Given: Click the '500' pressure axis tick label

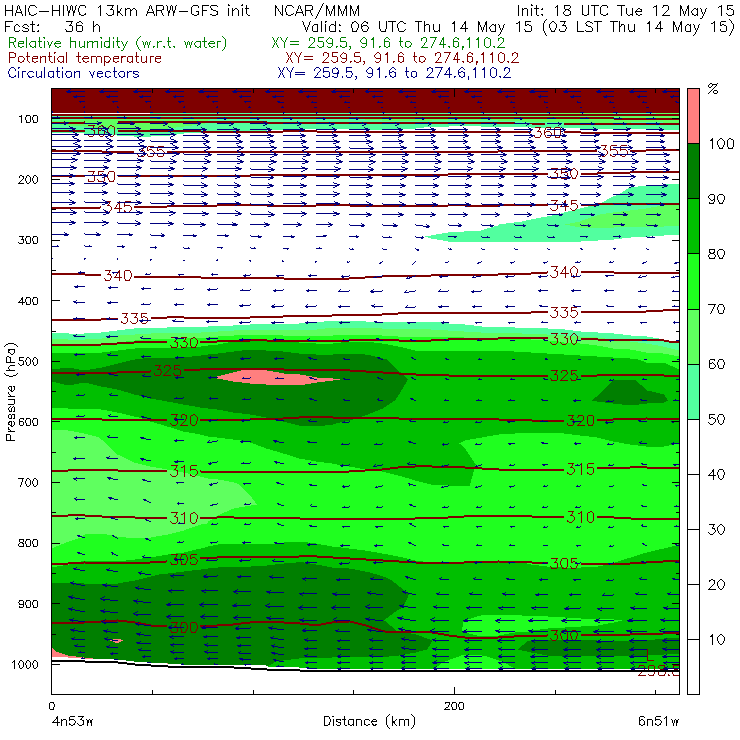Looking at the screenshot, I should (28, 362).
